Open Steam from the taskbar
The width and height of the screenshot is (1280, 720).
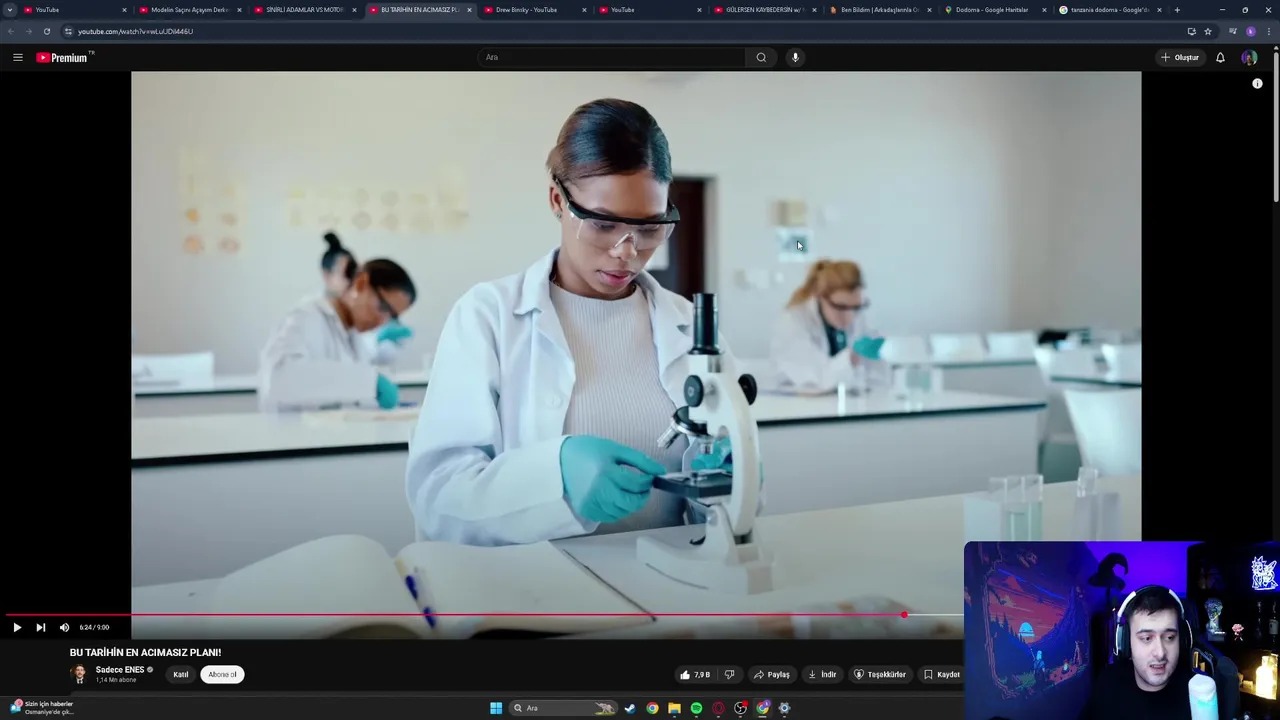coord(630,708)
